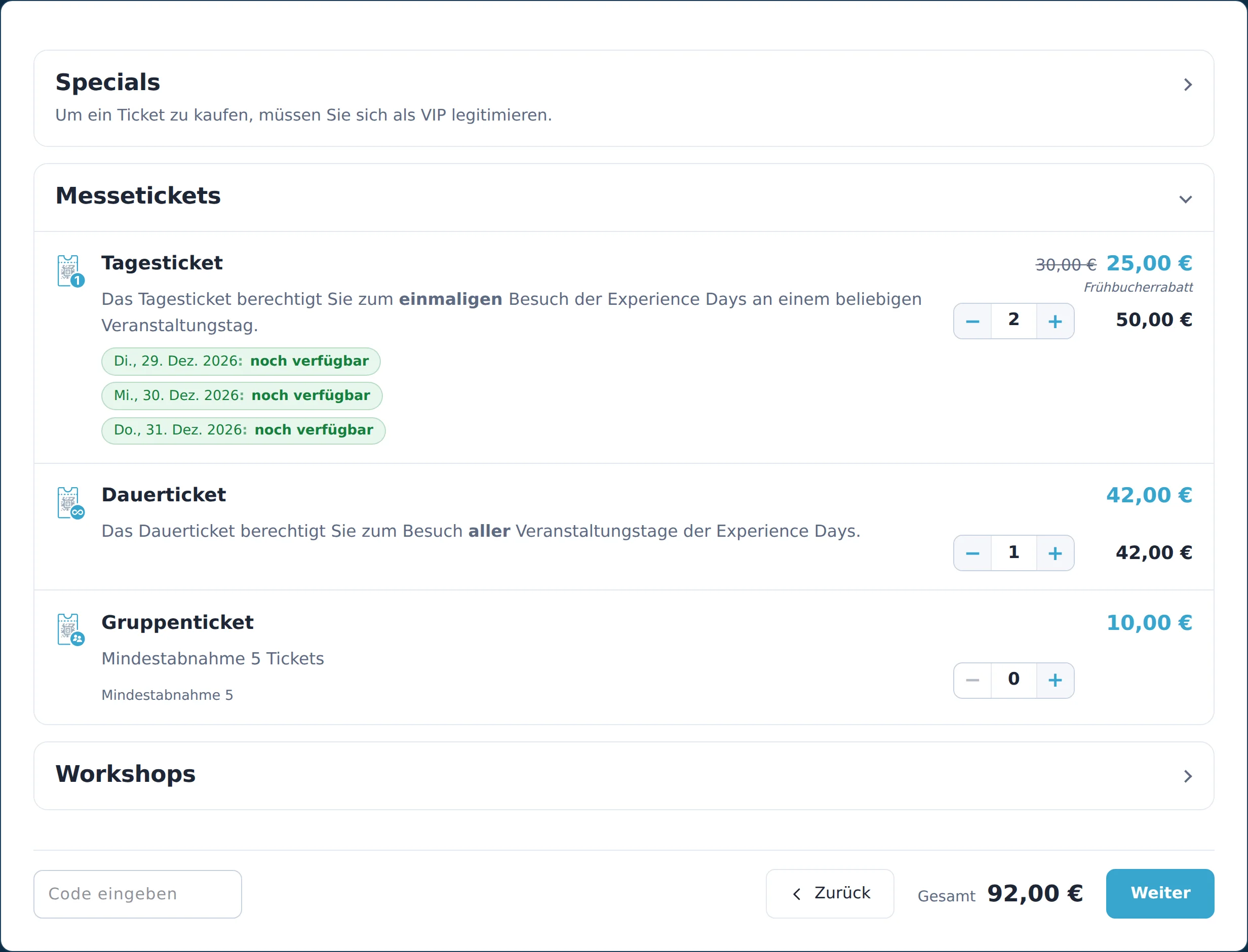The image size is (1248, 952).
Task: Decrease Tagesticket quantity with minus
Action: click(972, 321)
